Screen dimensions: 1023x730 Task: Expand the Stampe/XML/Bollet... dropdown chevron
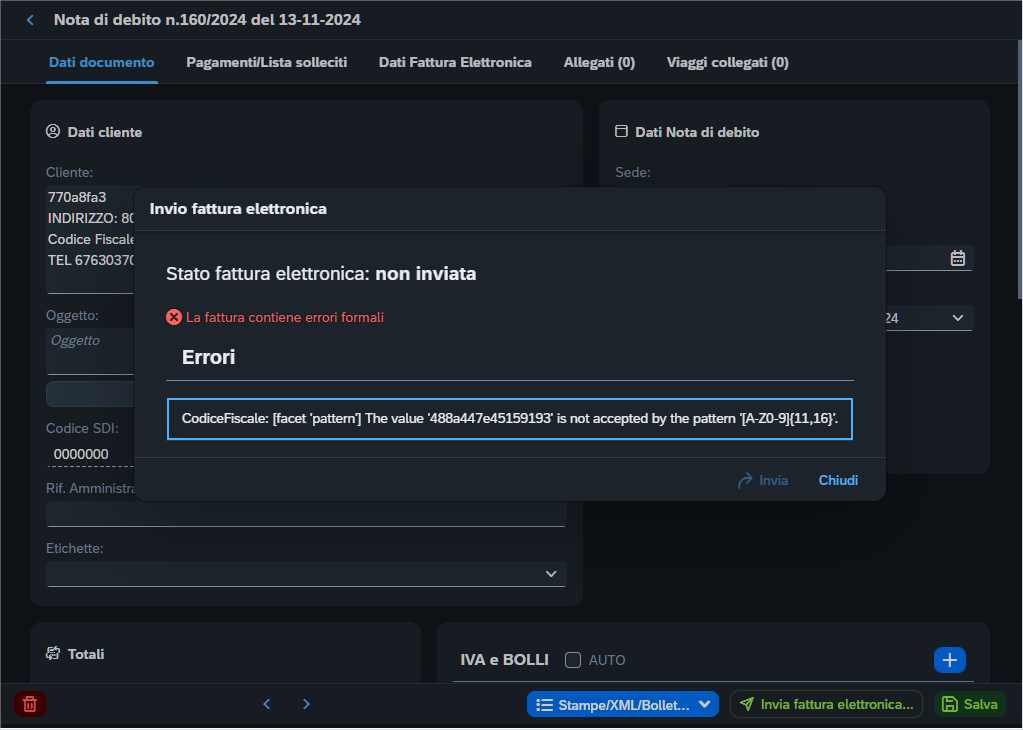(705, 705)
